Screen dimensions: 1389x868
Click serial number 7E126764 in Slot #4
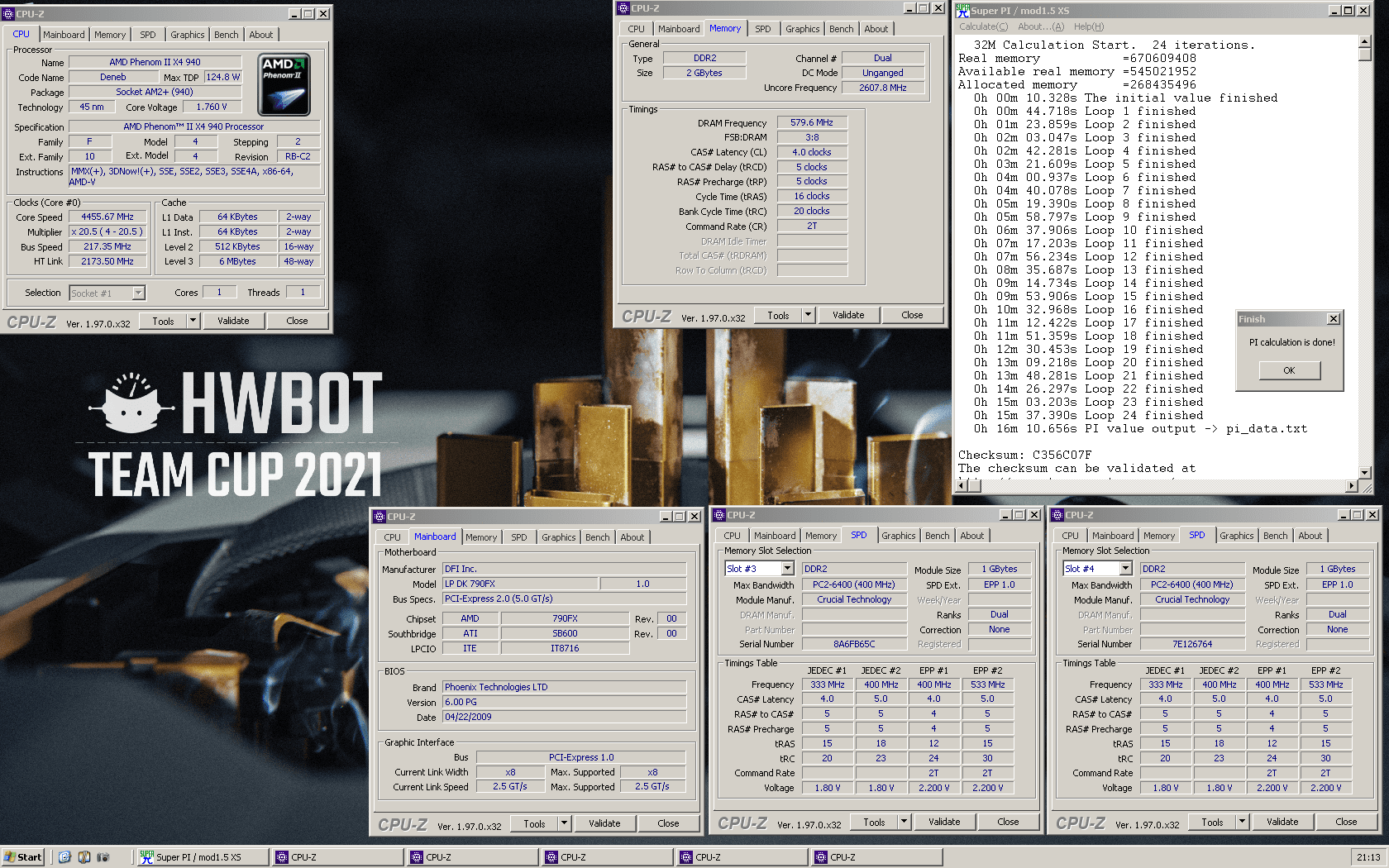point(1192,644)
